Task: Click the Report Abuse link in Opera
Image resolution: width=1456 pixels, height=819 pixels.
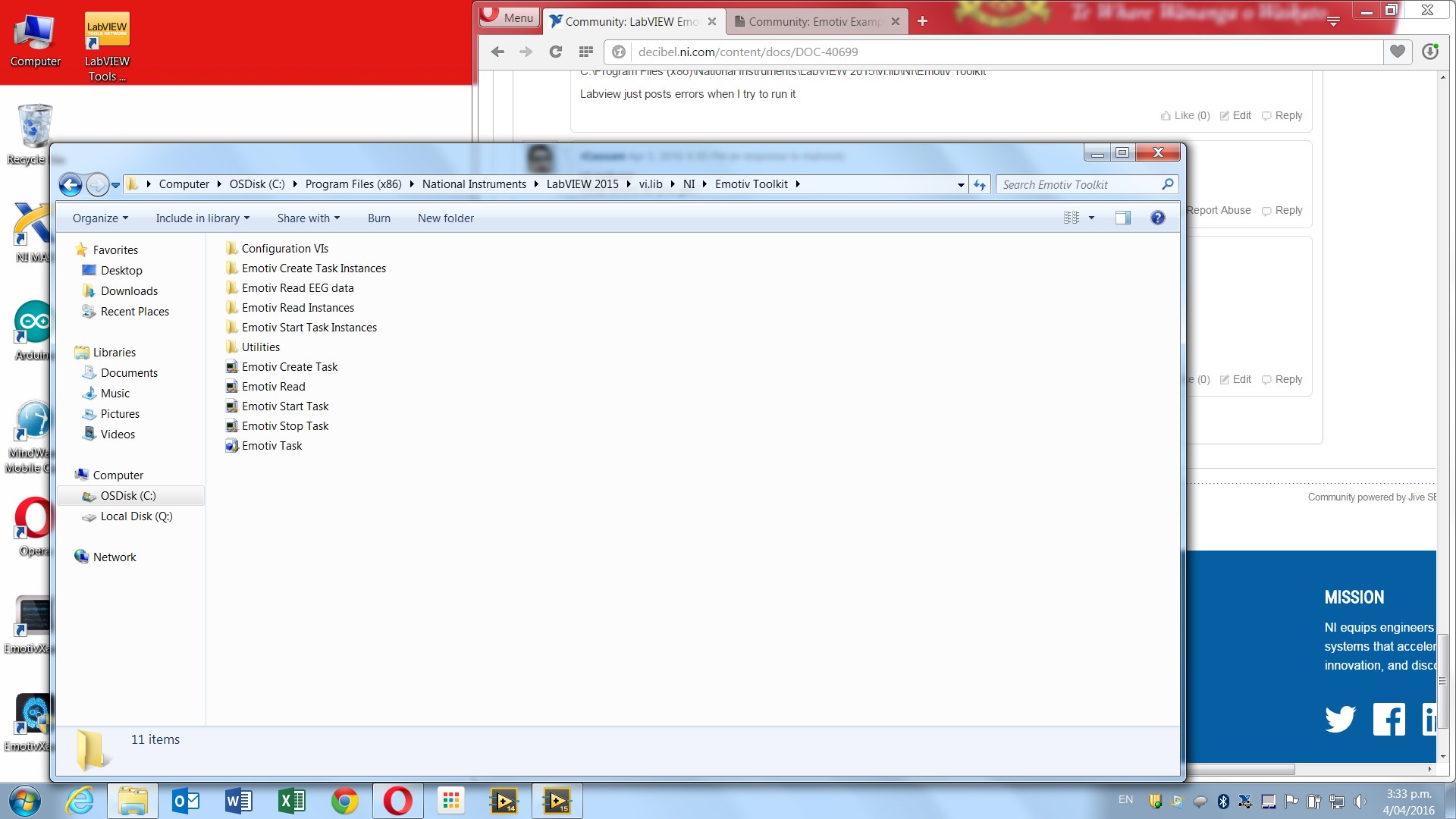Action: pyautogui.click(x=1219, y=210)
